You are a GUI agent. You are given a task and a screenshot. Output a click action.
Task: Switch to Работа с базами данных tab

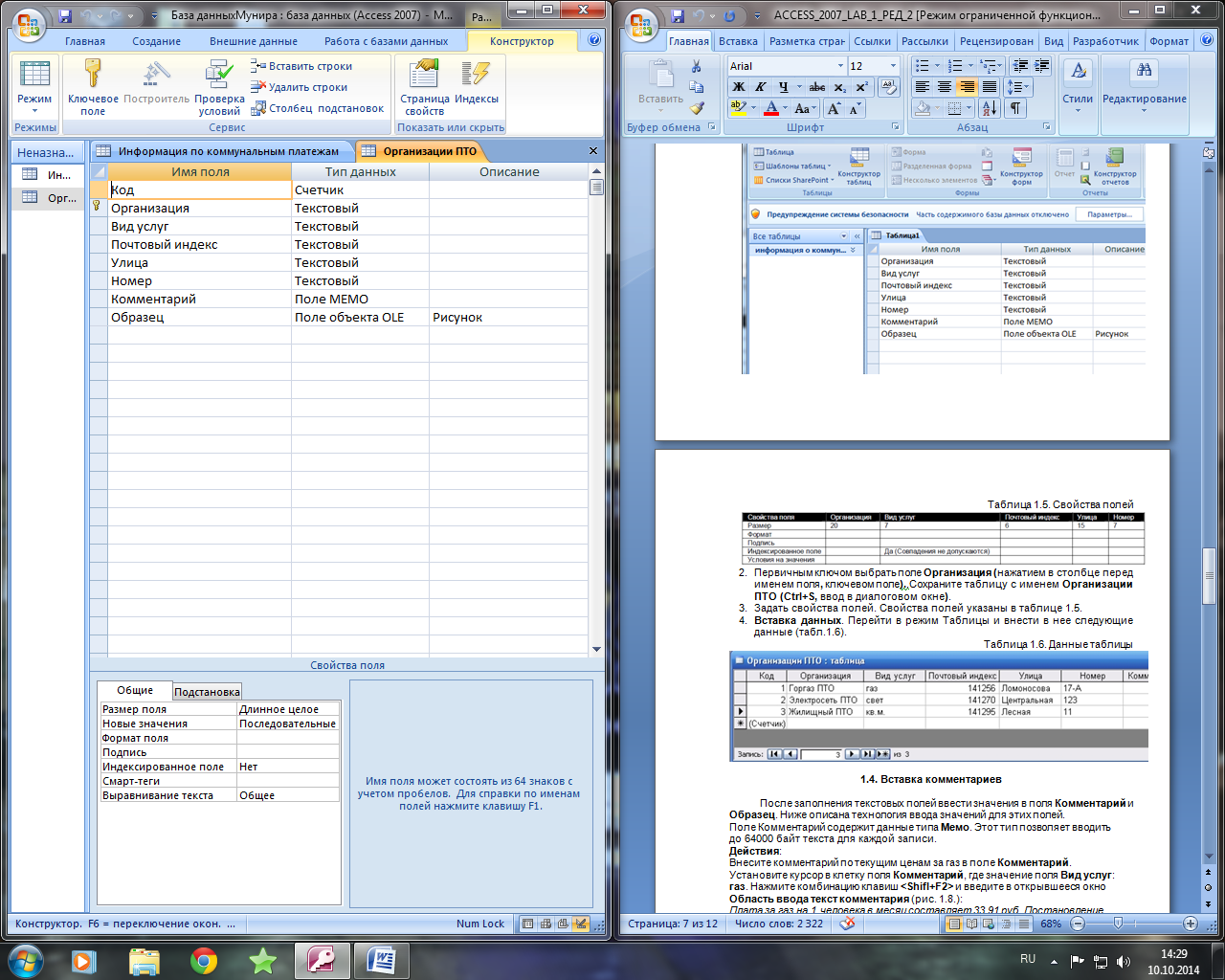pyautogui.click(x=387, y=41)
